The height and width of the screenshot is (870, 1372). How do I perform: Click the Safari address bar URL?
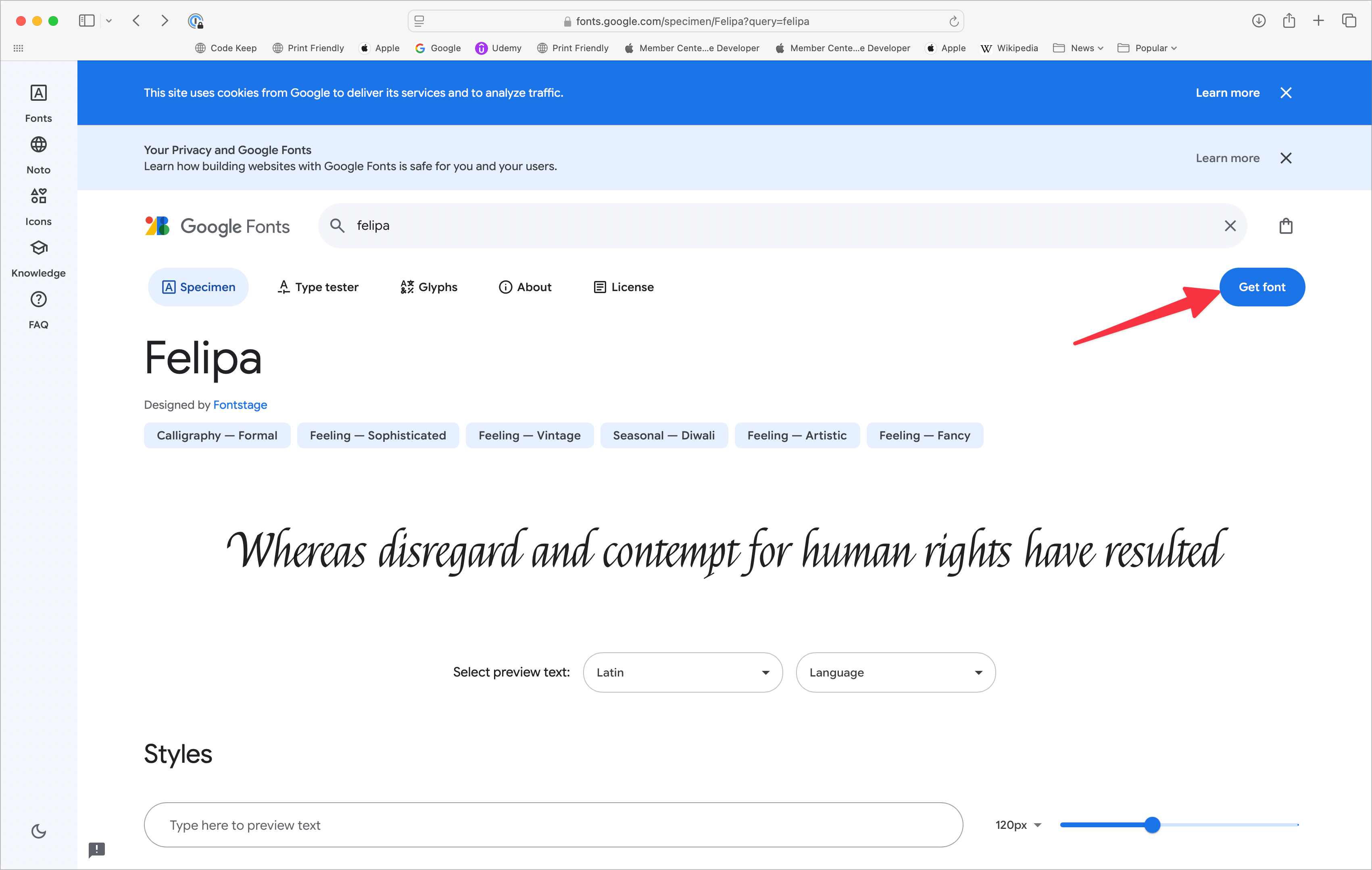tap(692, 22)
